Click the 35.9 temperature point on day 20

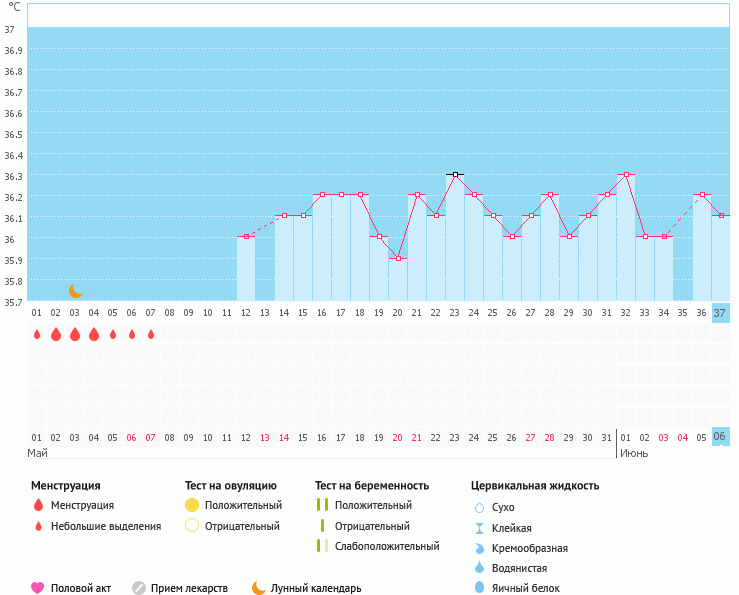[398, 258]
